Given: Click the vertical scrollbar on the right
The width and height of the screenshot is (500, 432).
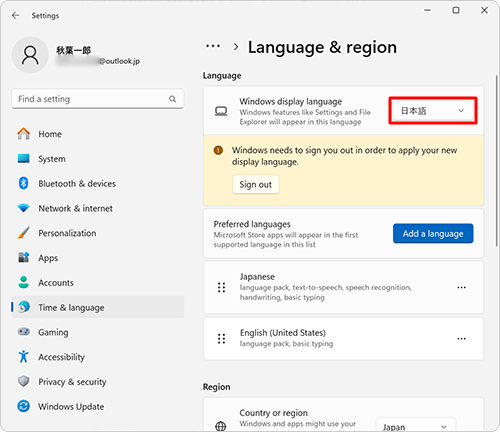Looking at the screenshot, I should pyautogui.click(x=496, y=160).
